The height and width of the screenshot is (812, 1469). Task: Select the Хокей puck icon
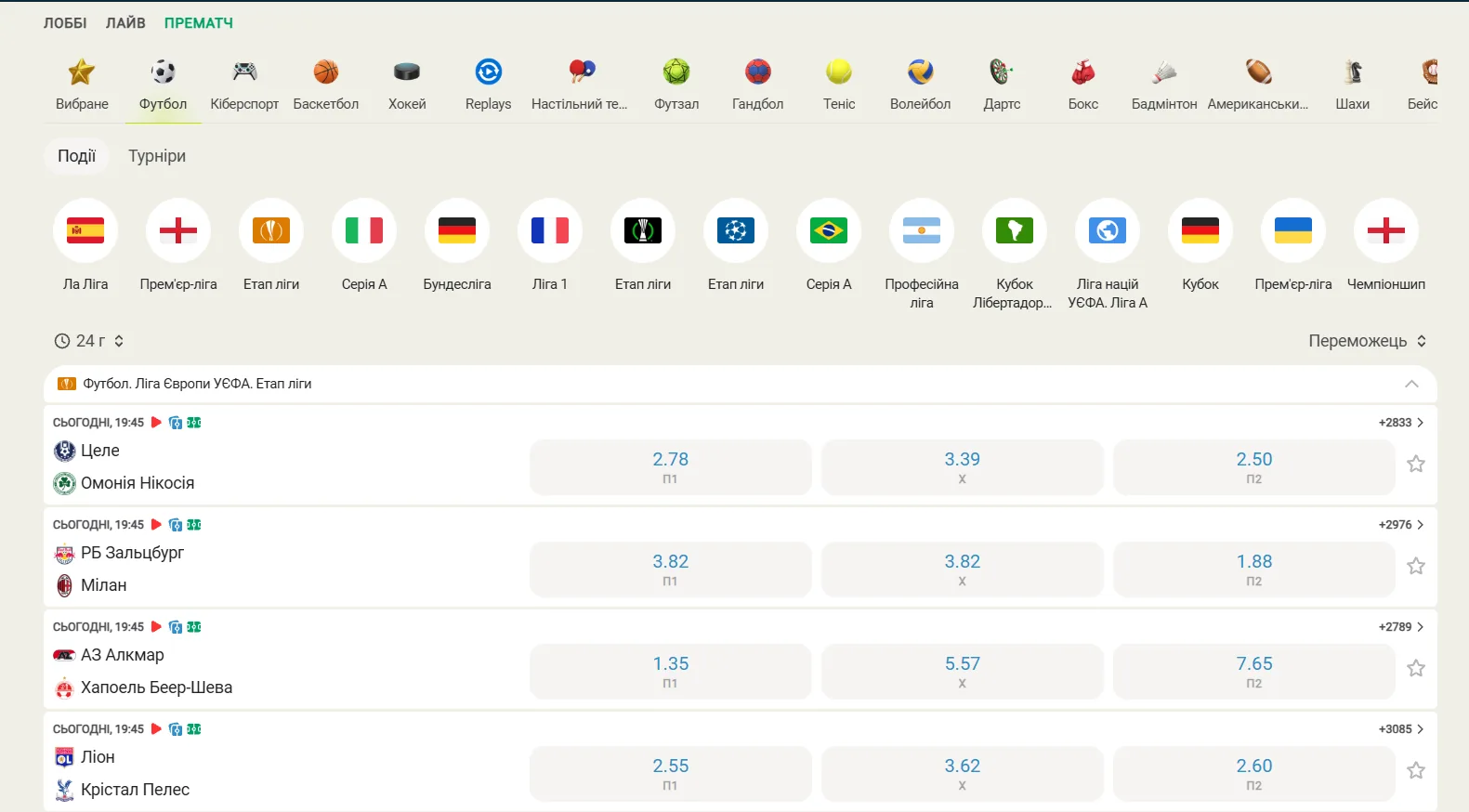click(407, 72)
